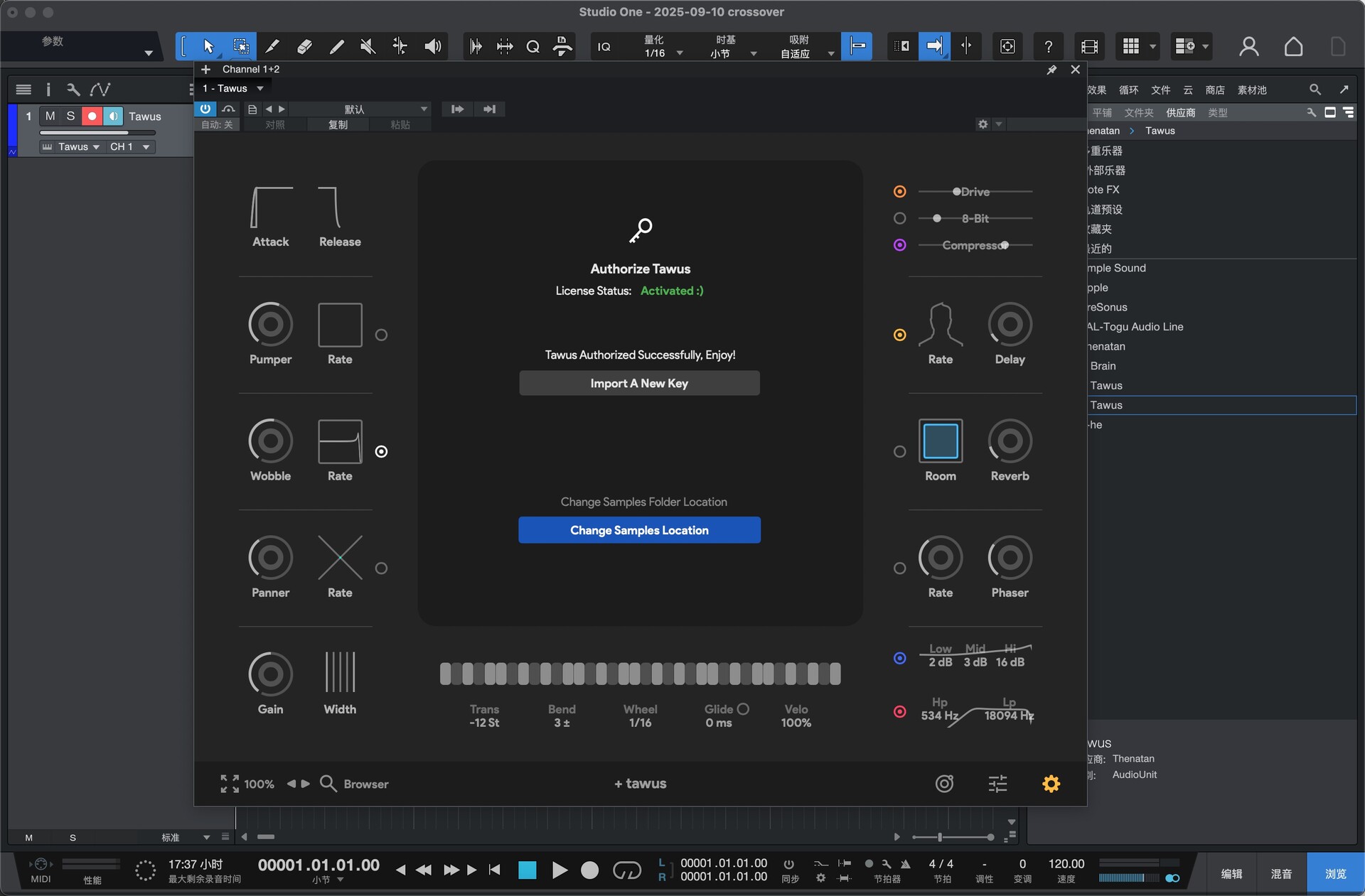Viewport: 1365px width, 896px height.
Task: Open the 标准 track height dropdown
Action: [x=184, y=837]
